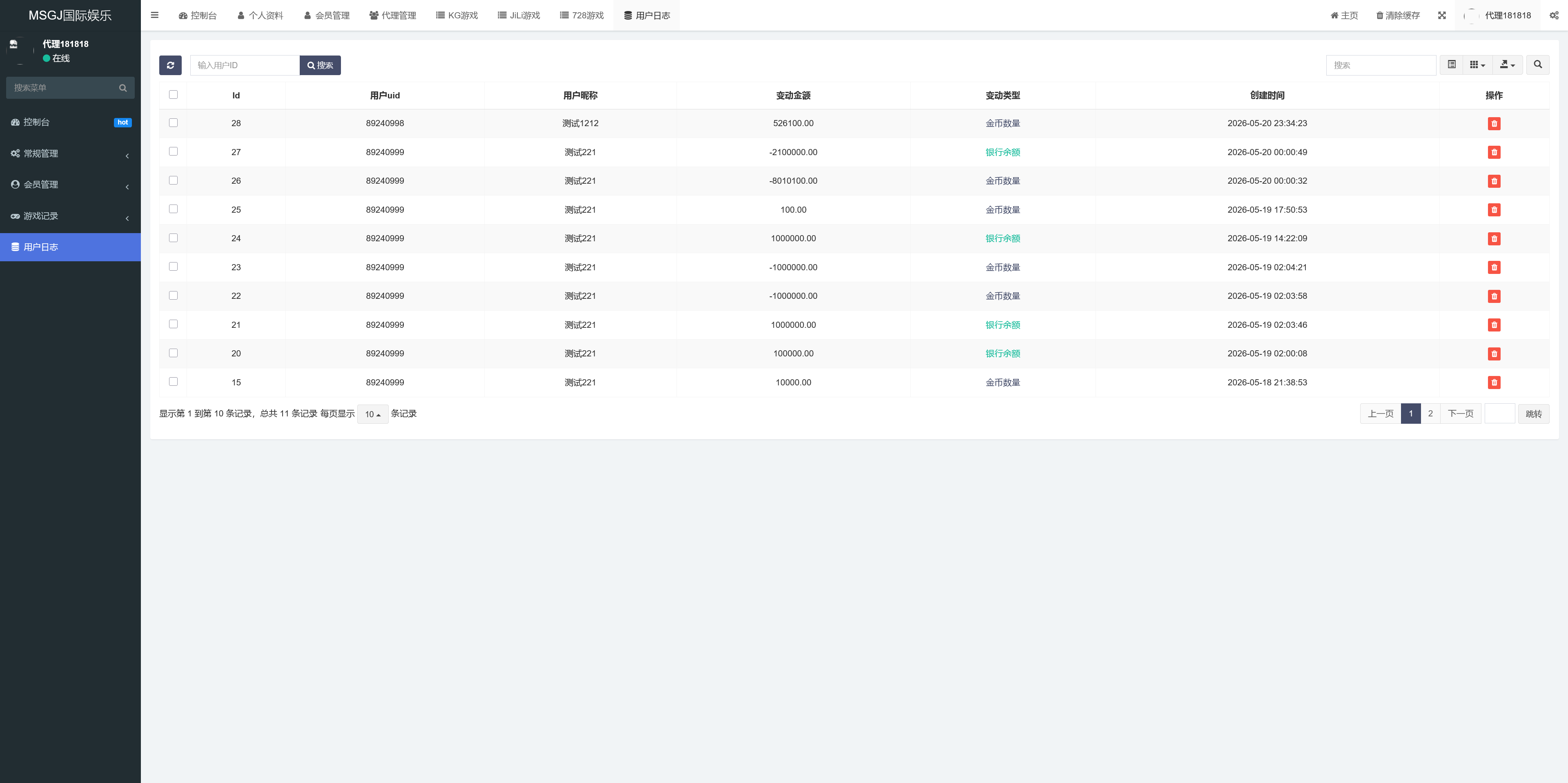Screen dimensions: 1568x783
Task: Open the page size dropdown showing 10
Action: (372, 414)
